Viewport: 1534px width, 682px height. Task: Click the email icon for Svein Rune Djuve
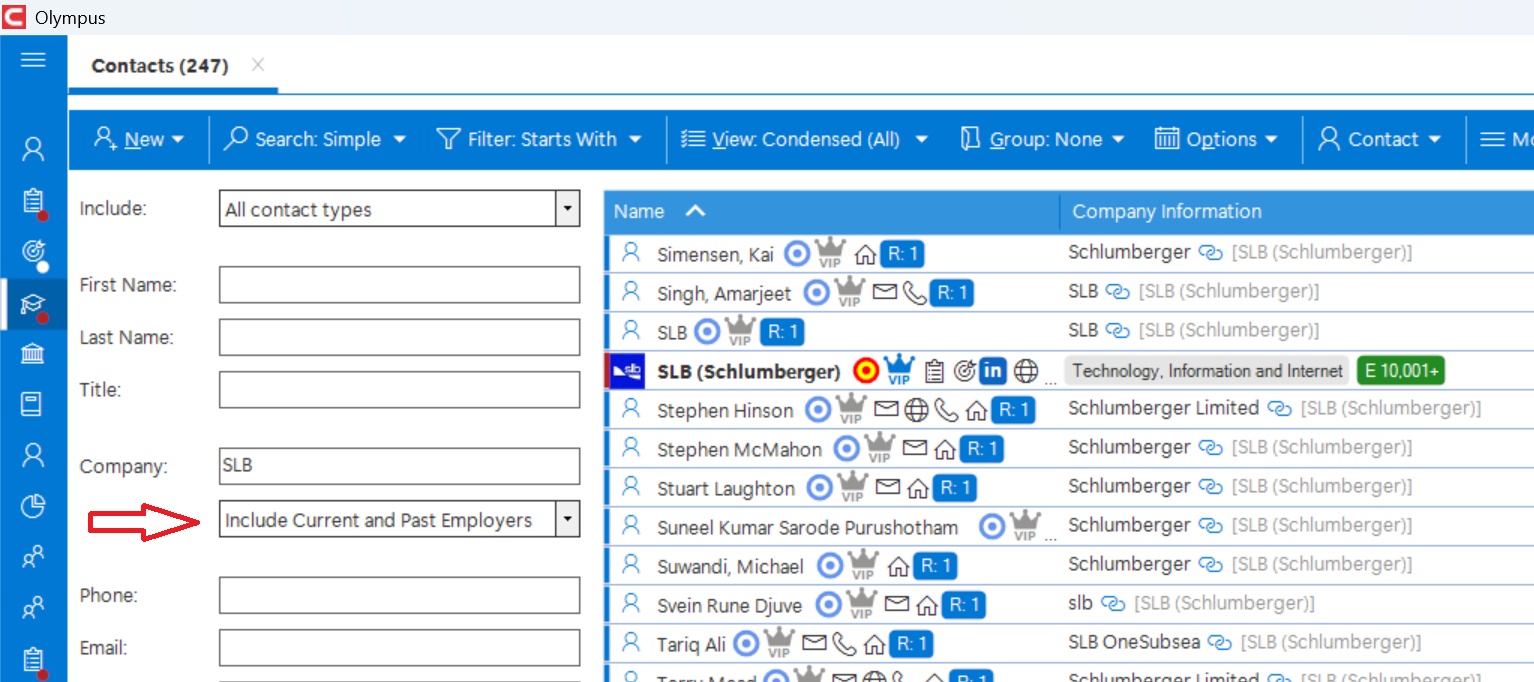pos(898,605)
